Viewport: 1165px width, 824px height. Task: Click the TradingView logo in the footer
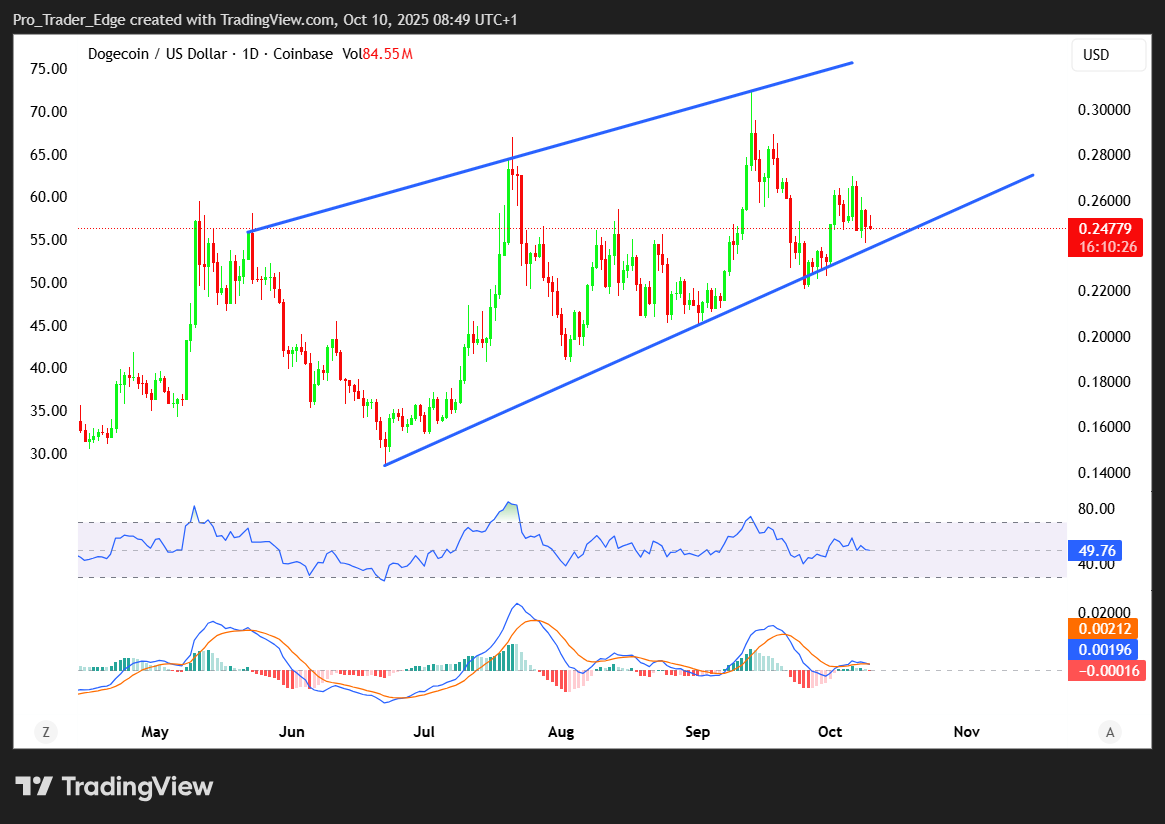point(113,787)
